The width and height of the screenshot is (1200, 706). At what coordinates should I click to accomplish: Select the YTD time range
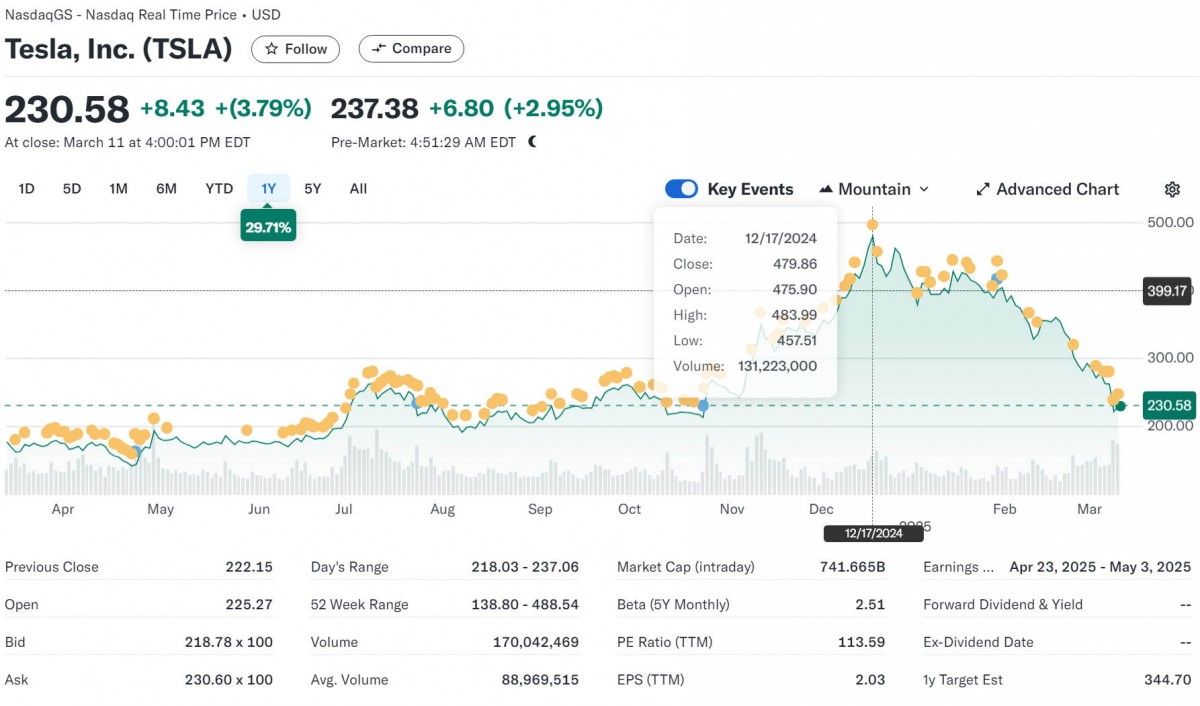coord(219,188)
